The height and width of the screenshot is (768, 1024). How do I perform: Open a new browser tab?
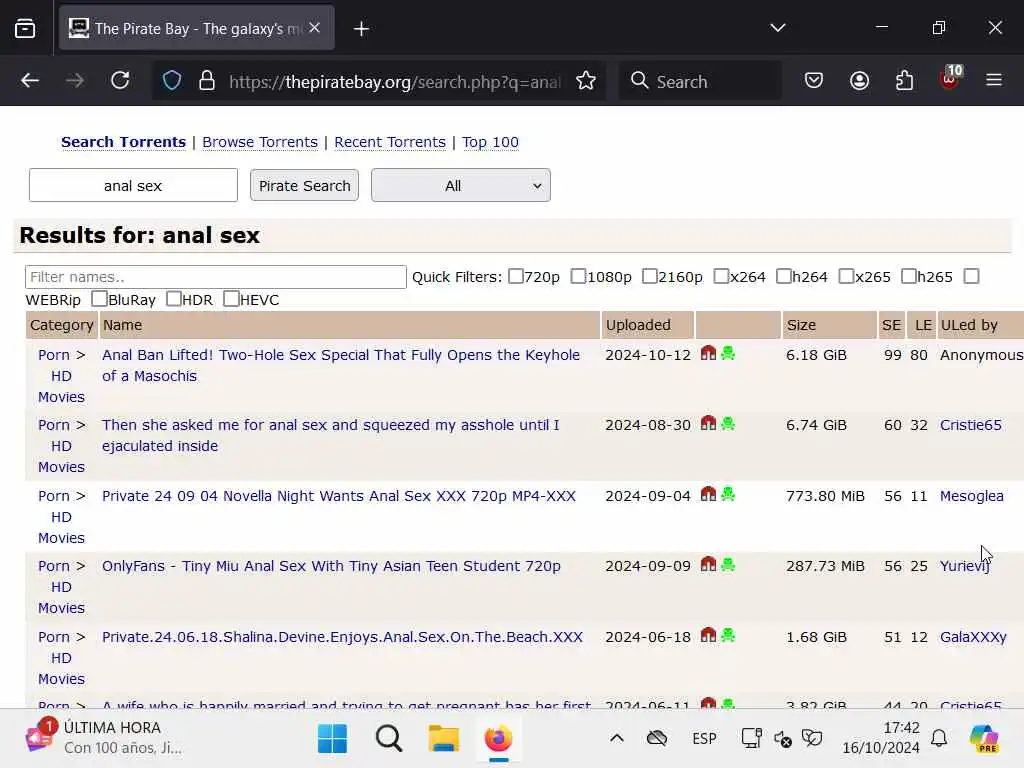pos(361,29)
